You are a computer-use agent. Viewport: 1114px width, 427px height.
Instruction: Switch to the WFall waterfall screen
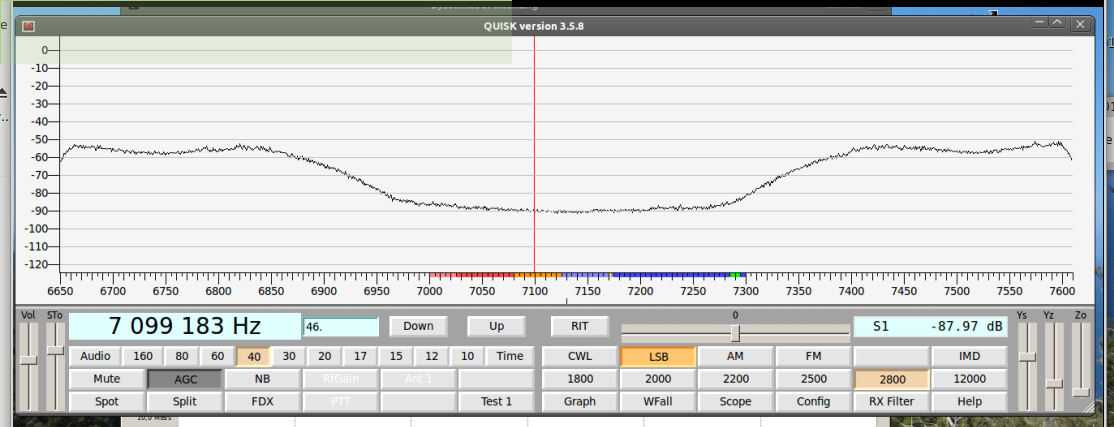pos(658,401)
